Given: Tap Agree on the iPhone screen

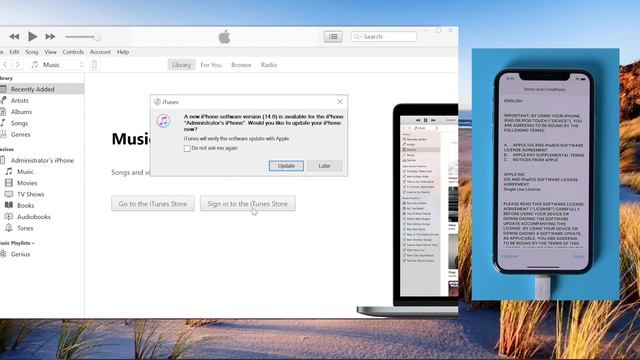Looking at the screenshot, I should tap(579, 256).
